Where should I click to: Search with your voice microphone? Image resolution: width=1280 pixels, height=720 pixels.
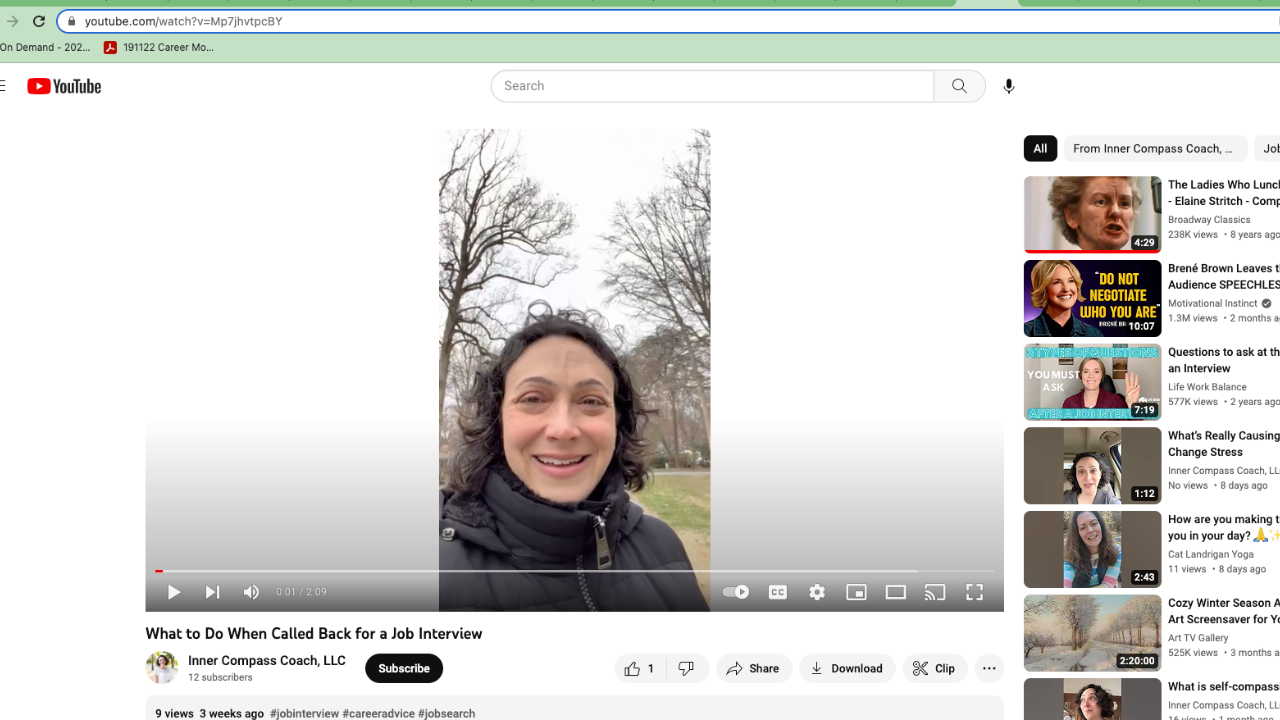[1008, 86]
